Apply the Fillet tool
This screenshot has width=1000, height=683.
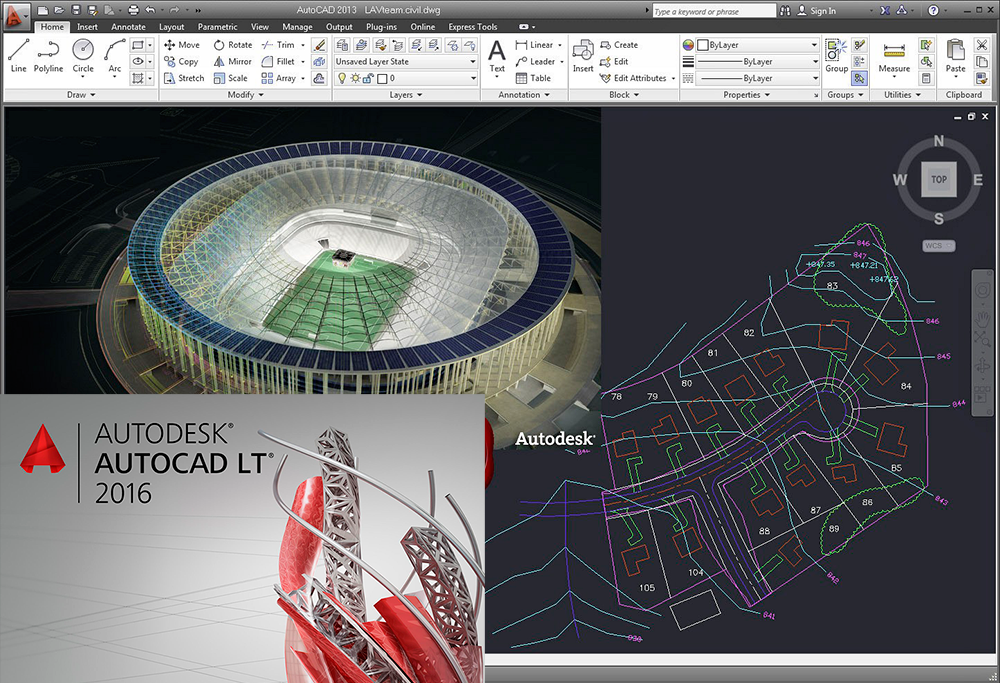pos(278,61)
